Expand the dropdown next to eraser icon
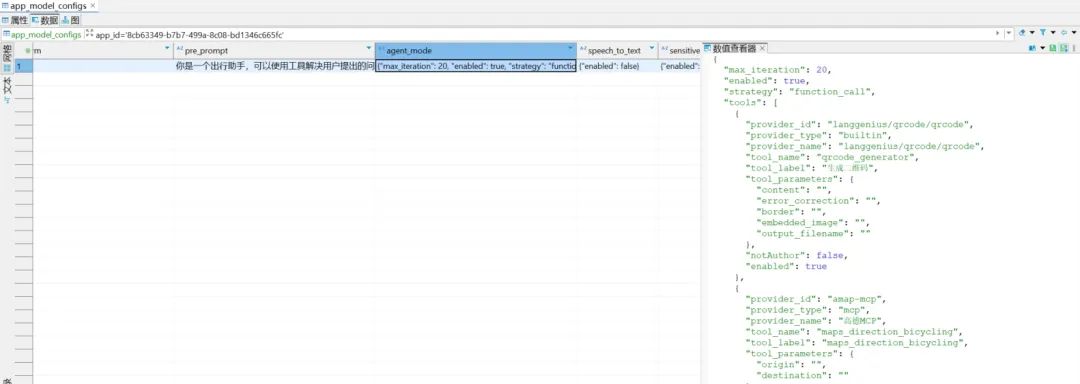The image size is (1080, 384). (x=1032, y=32)
